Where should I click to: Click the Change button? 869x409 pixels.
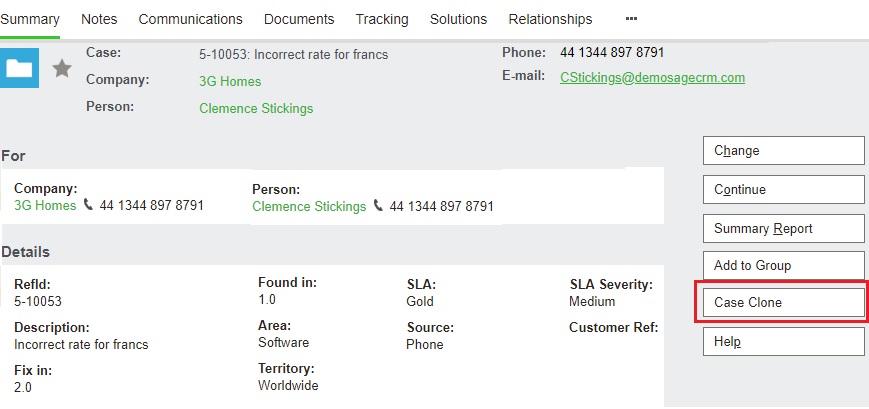pos(784,151)
